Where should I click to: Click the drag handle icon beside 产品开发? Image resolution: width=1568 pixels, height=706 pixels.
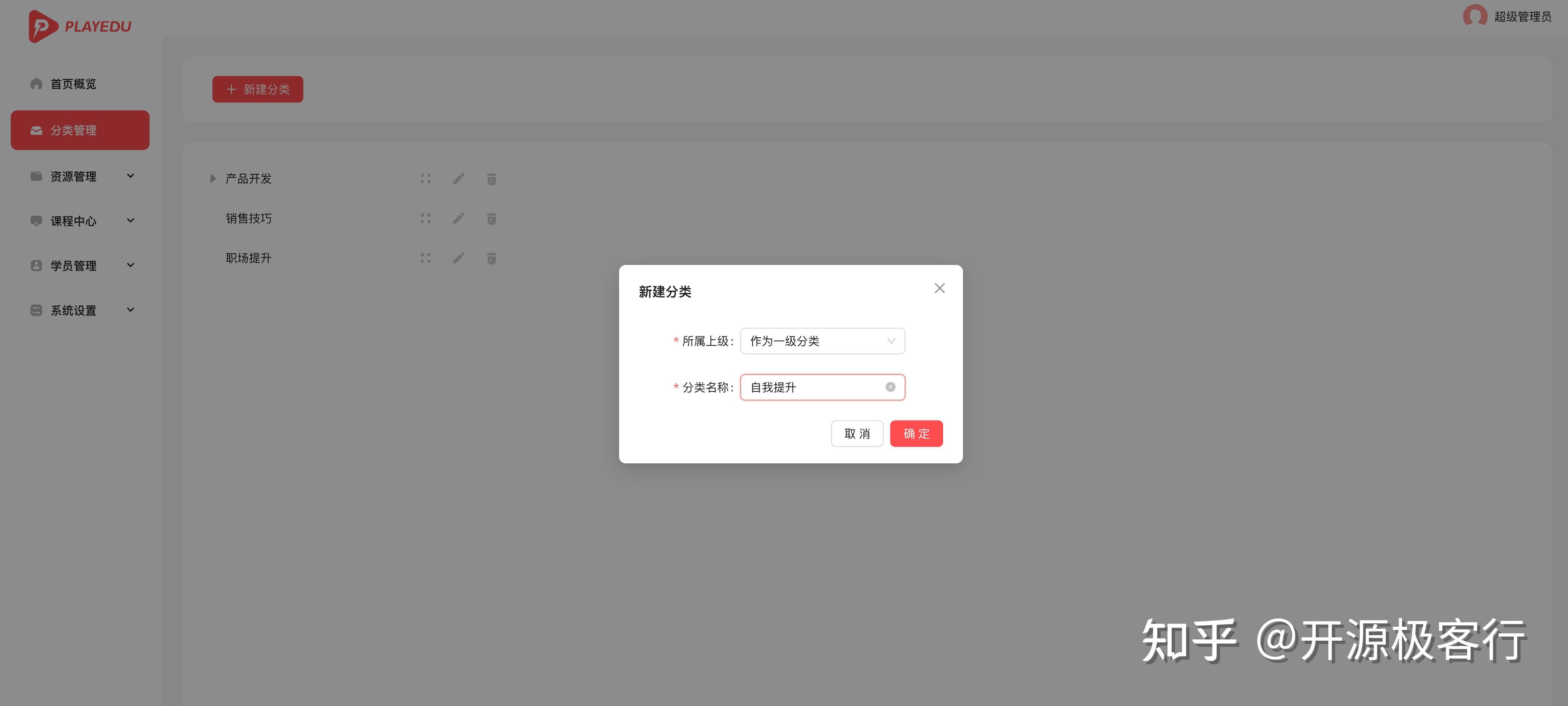426,178
